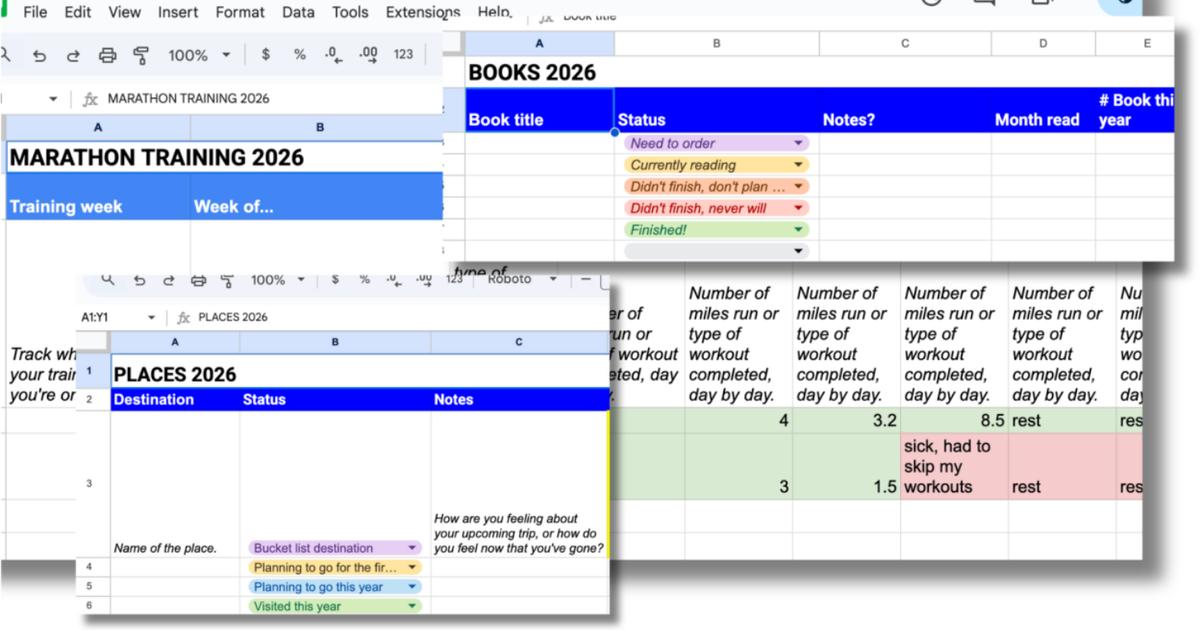Open the Data menu
Viewport: 1200px width, 630px height.
(298, 13)
